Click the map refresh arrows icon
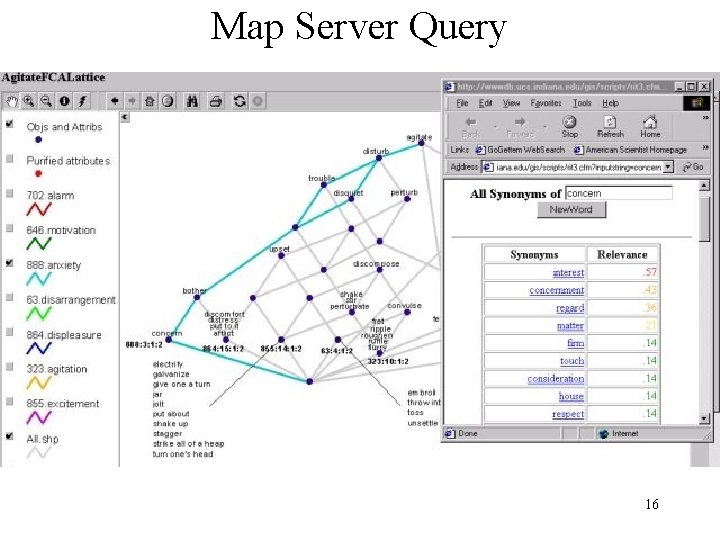 tap(240, 101)
